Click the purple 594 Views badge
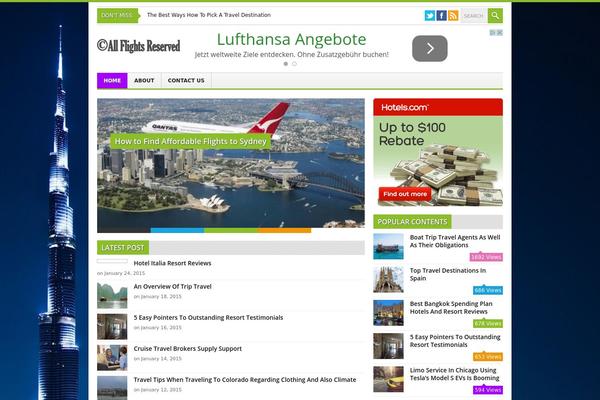 [x=488, y=390]
